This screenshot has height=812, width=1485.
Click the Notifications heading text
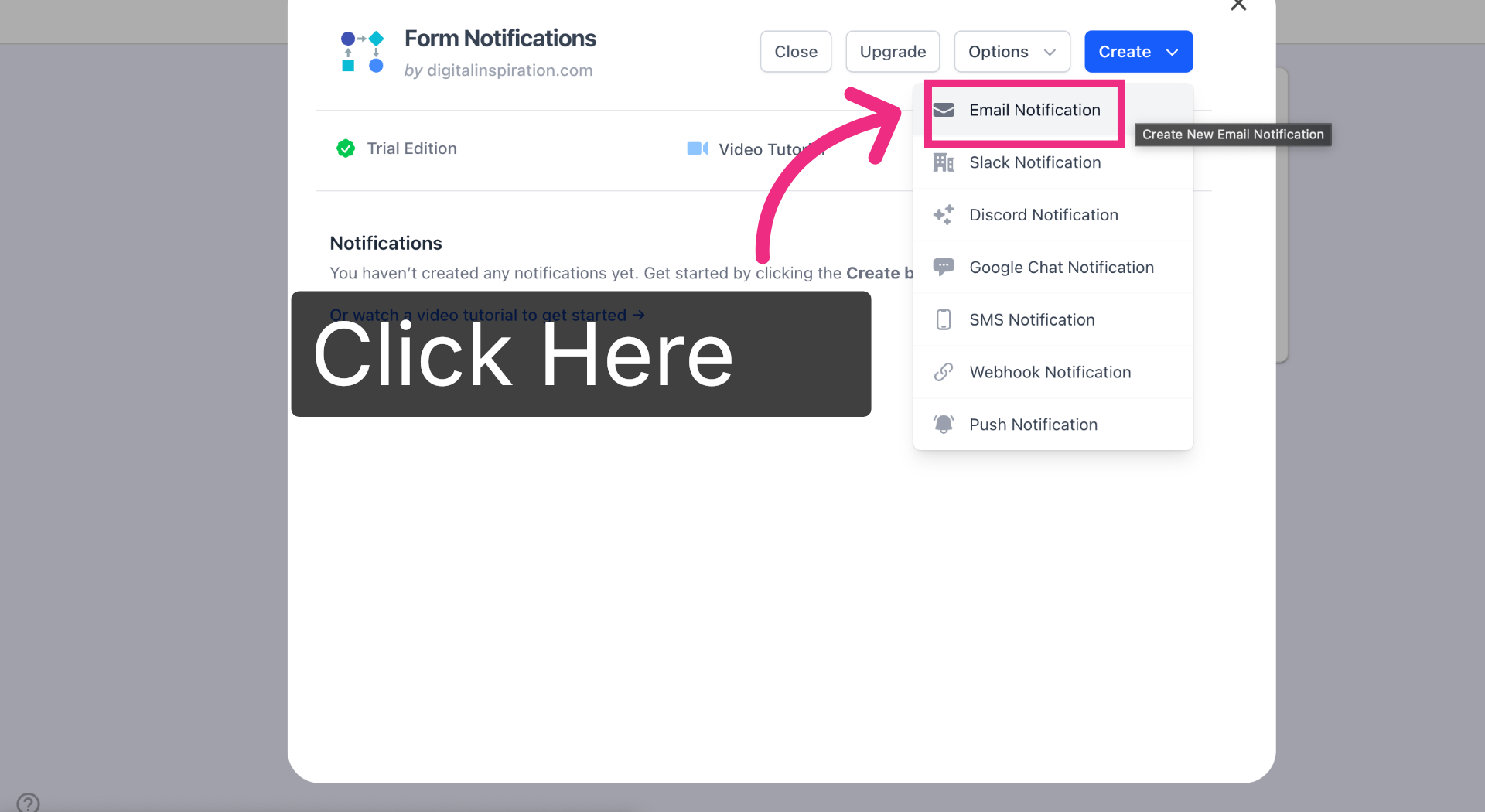point(386,244)
